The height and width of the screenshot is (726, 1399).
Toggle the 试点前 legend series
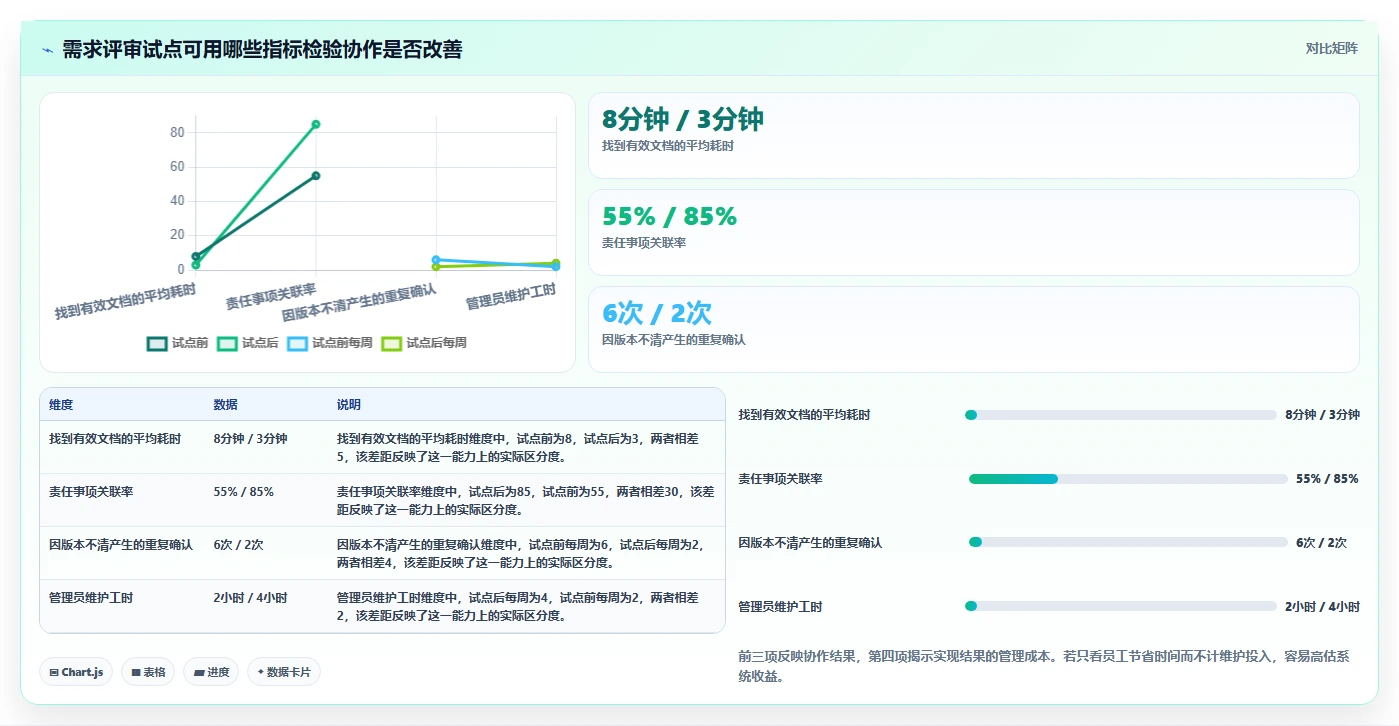tap(177, 343)
